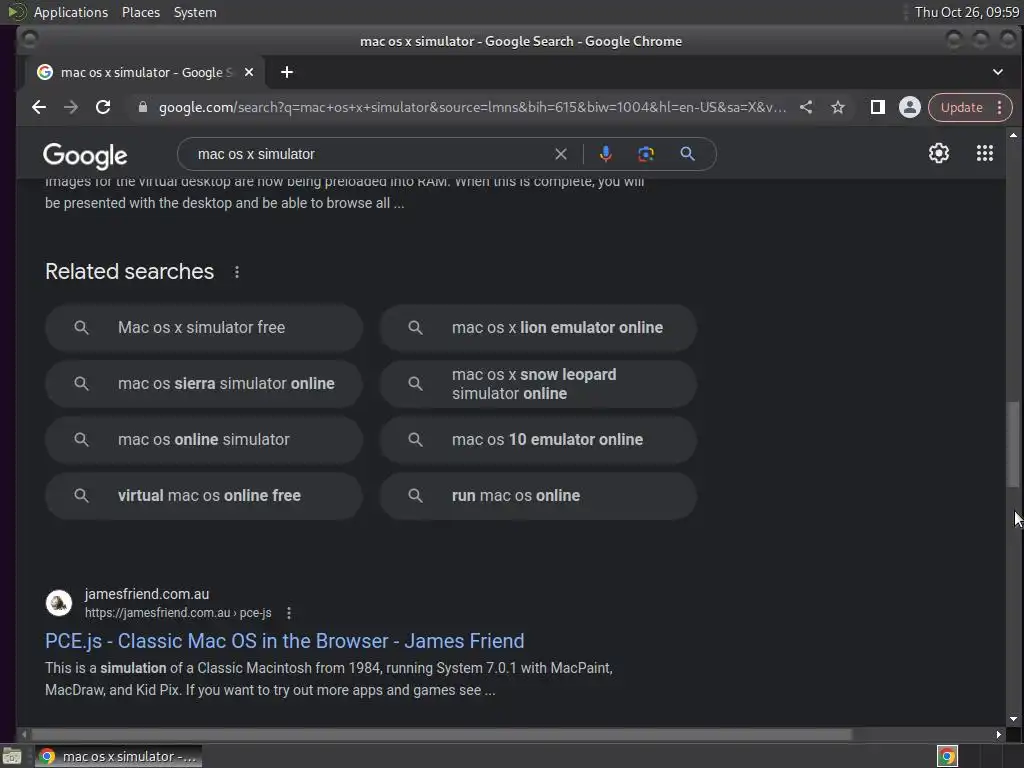Share this page from the address bar
Image resolution: width=1024 pixels, height=768 pixels.
tap(806, 108)
